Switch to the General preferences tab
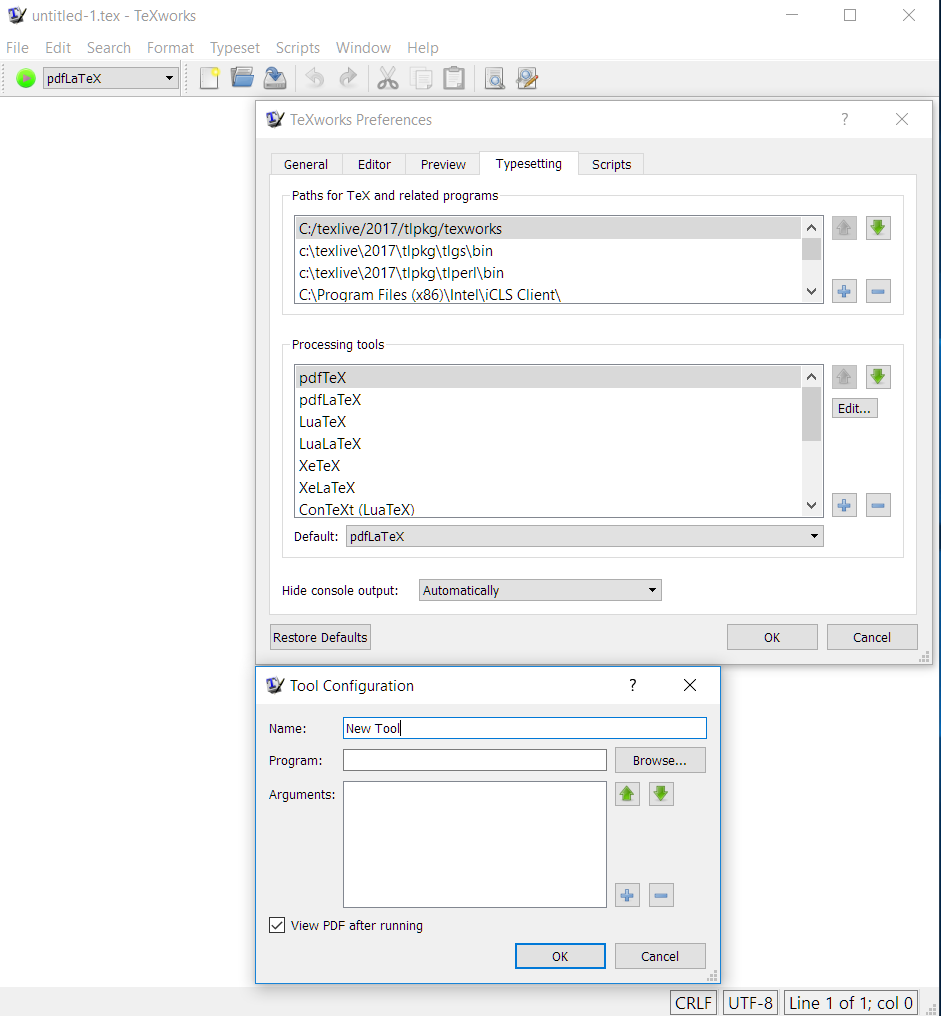This screenshot has height=1016, width=941. tap(306, 165)
